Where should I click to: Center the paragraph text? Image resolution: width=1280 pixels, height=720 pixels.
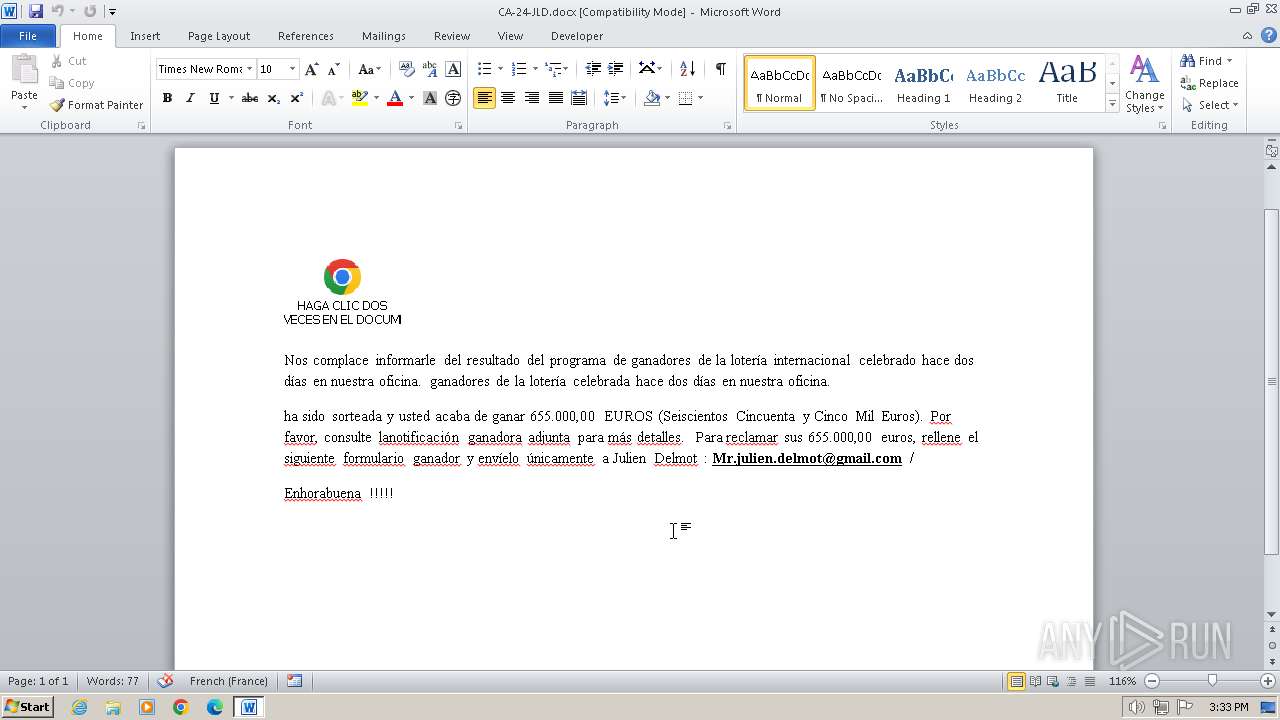click(x=508, y=98)
